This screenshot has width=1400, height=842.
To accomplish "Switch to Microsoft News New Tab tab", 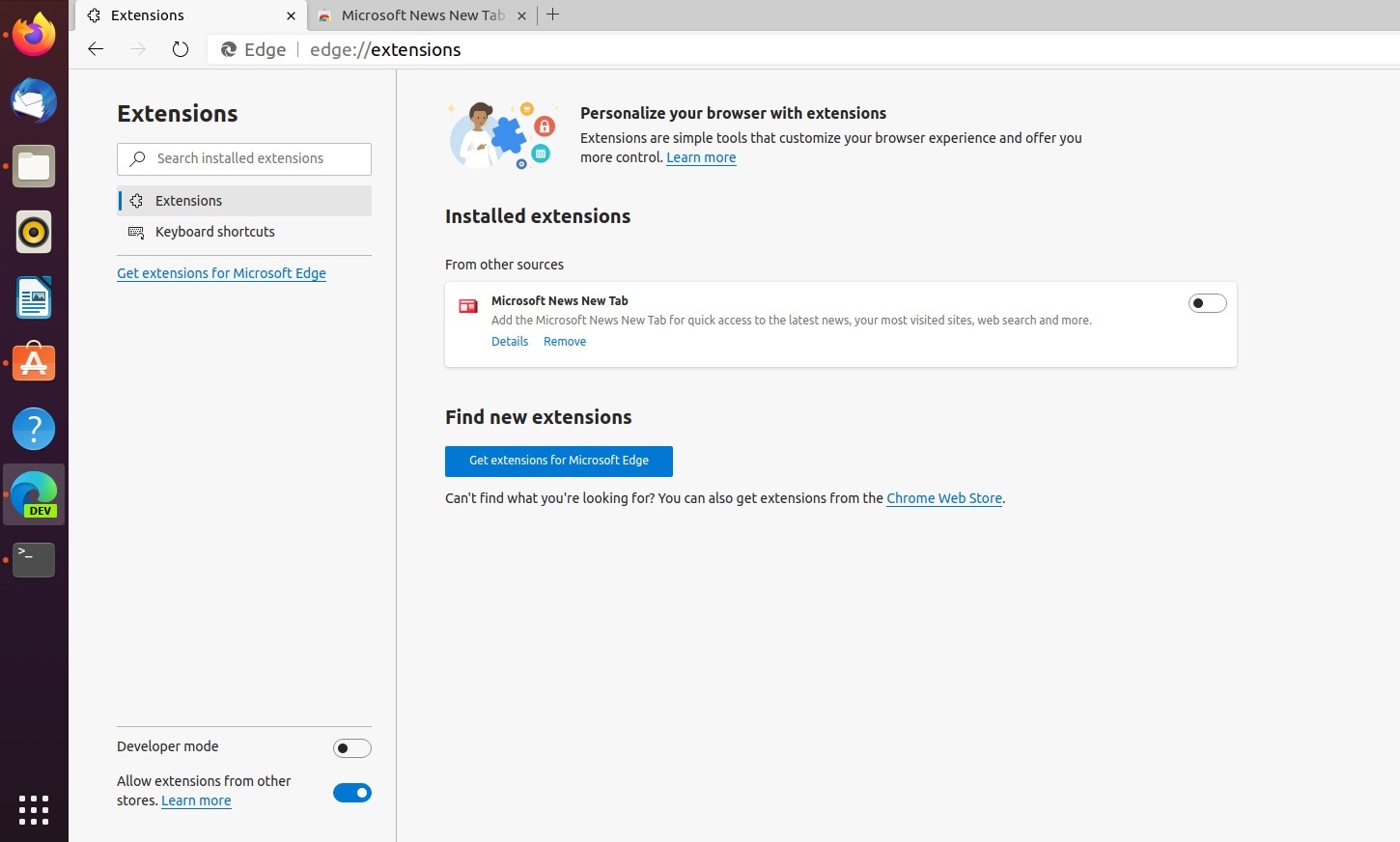I will 423,15.
